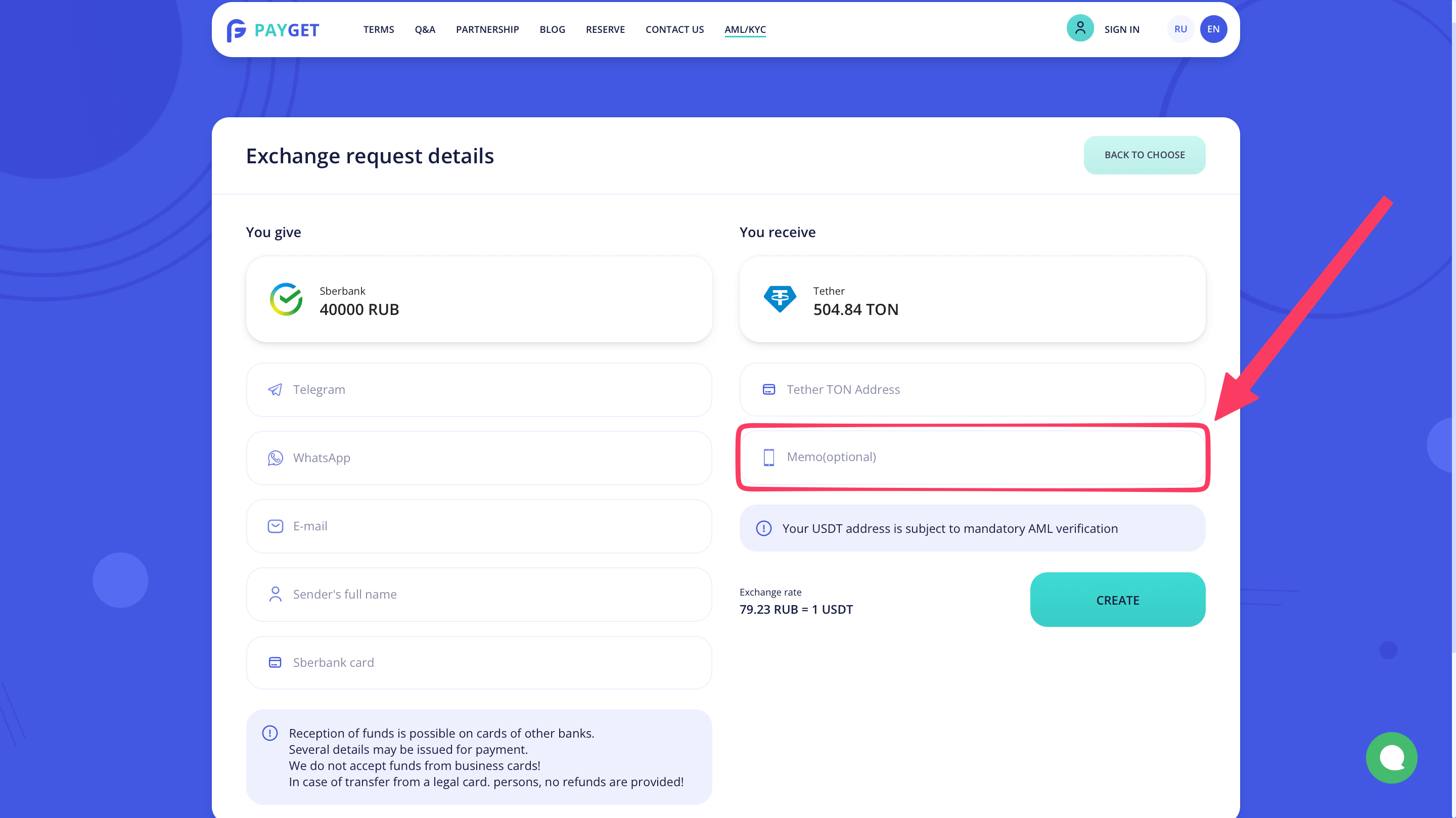
Task: Open the live chat bubble
Action: click(x=1391, y=757)
